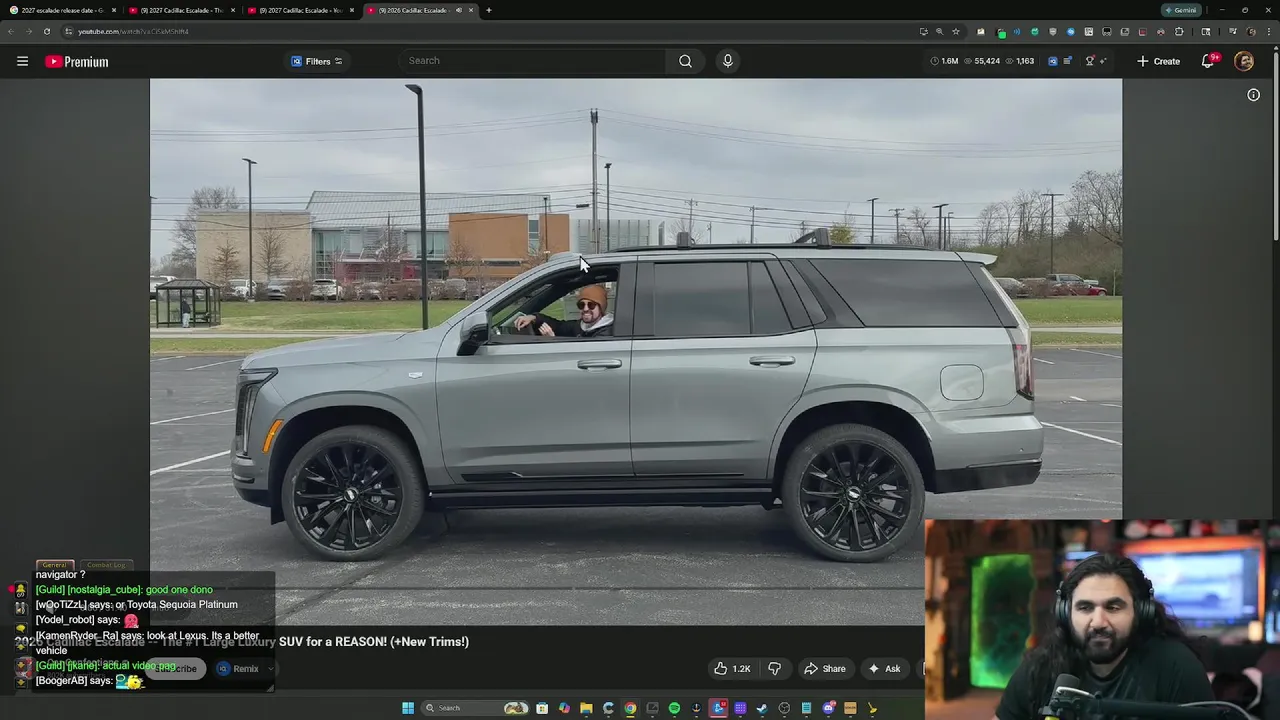Click the 1.6M clock statistic

coord(944,61)
